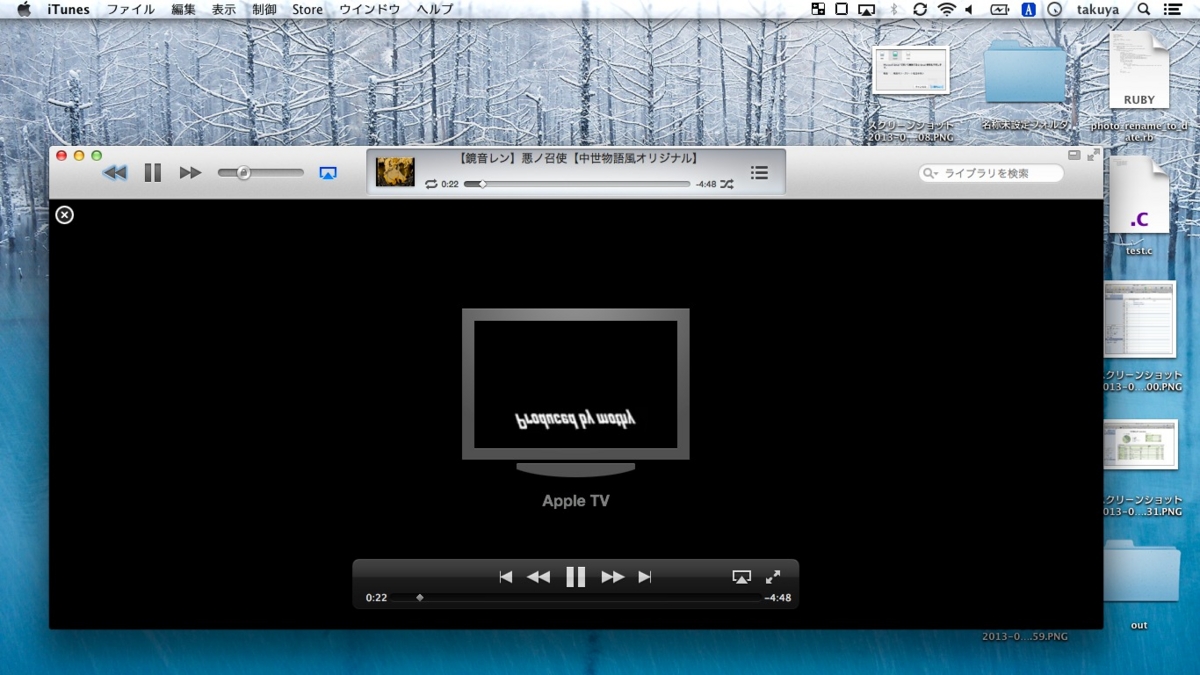Open the ウインドウ menu
Screen dimensions: 1200x675
pyautogui.click(x=370, y=9)
